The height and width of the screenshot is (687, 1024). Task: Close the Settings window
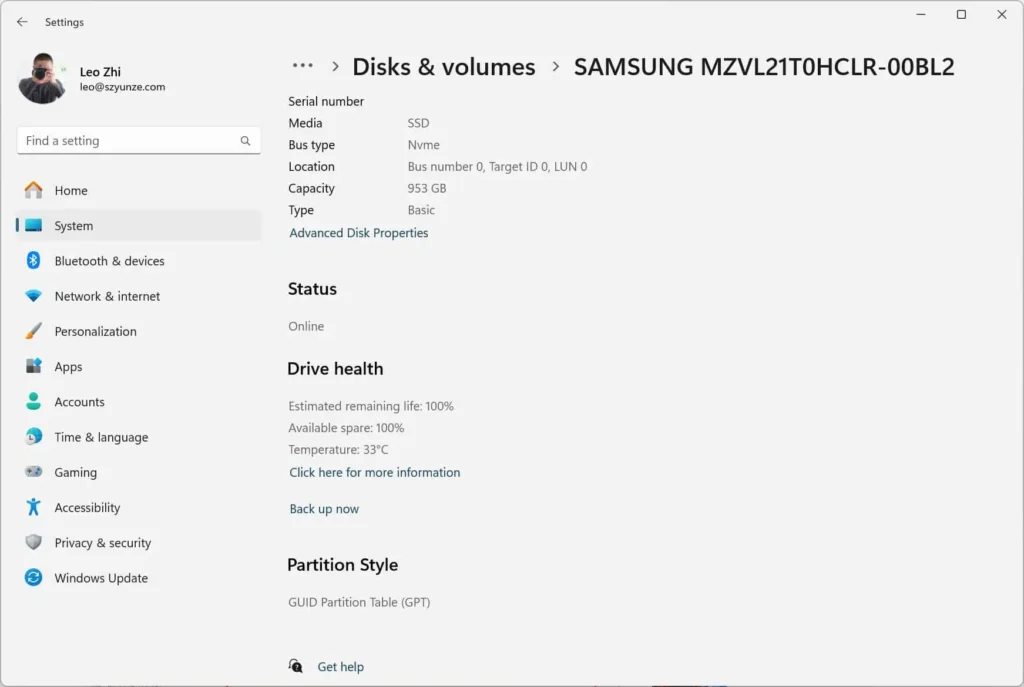[1002, 14]
